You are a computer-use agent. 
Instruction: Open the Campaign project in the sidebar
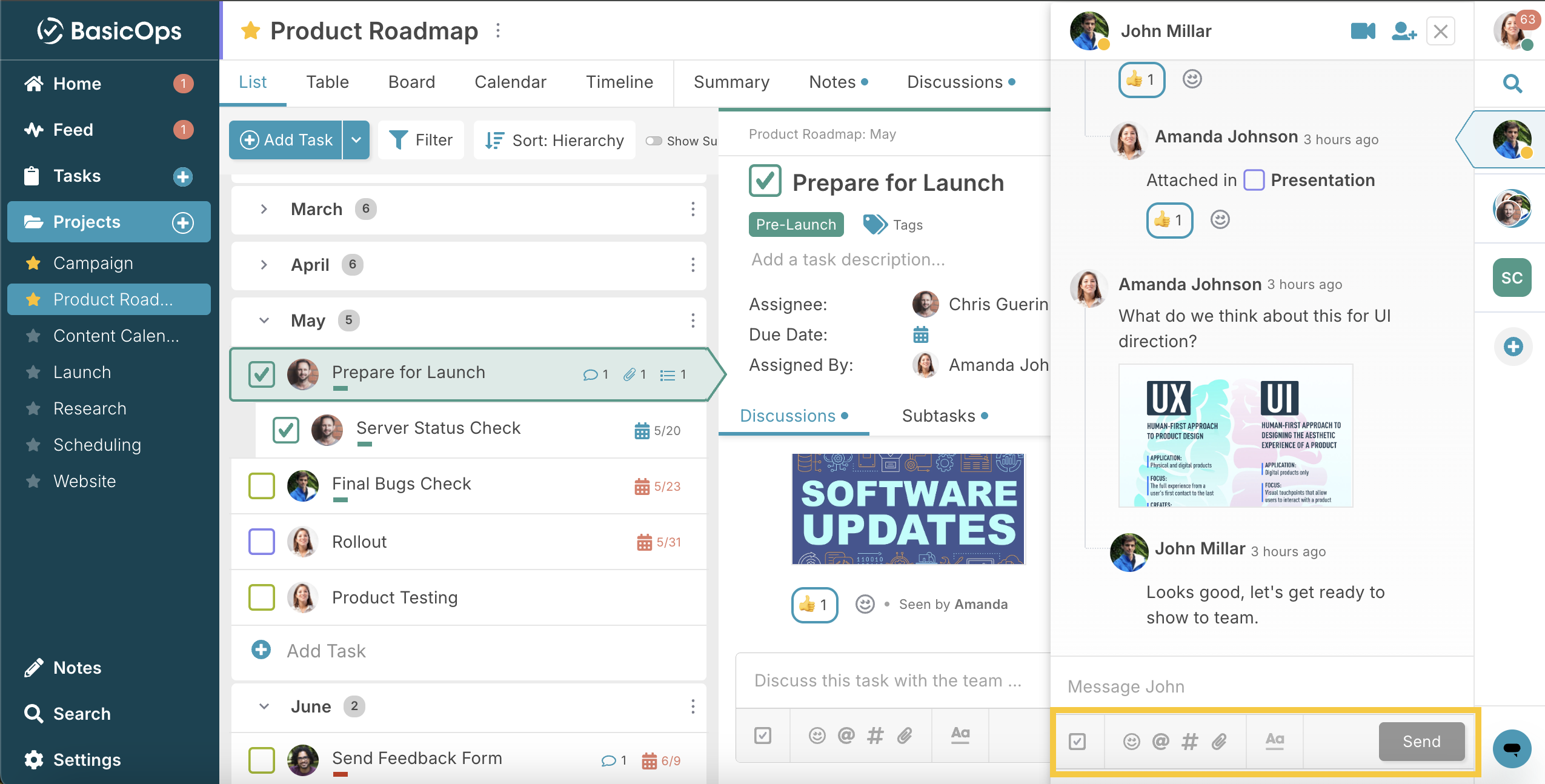coord(93,262)
